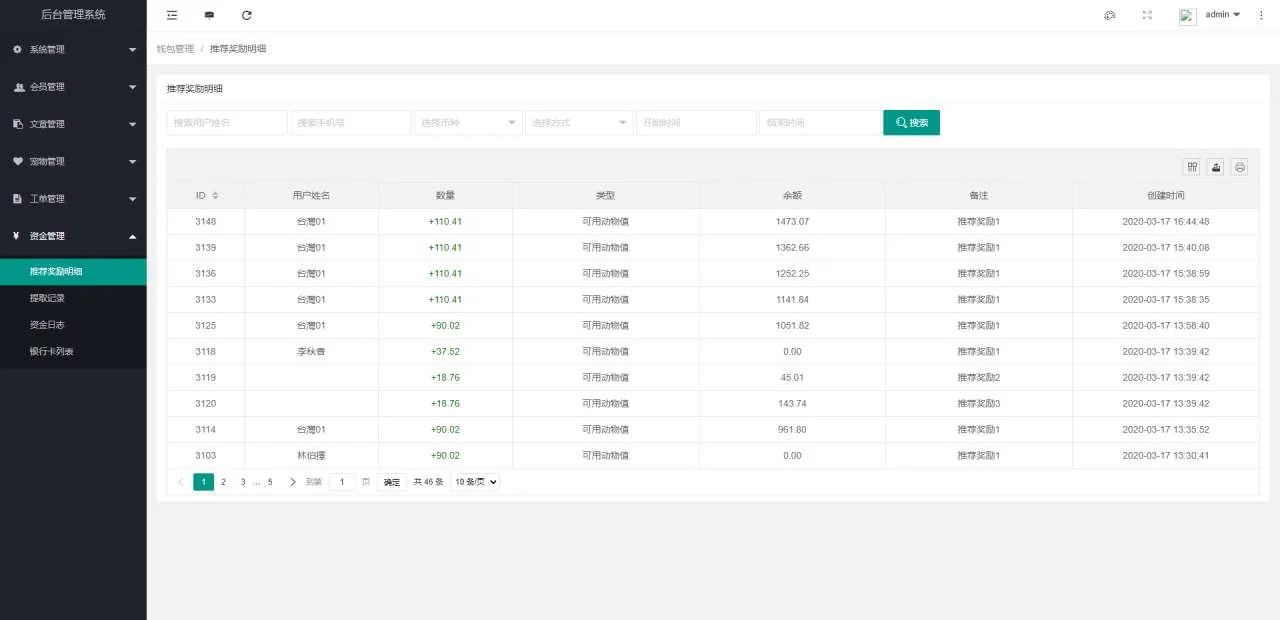
Task: Click the 搜索用户姓名 input field
Action: [227, 123]
